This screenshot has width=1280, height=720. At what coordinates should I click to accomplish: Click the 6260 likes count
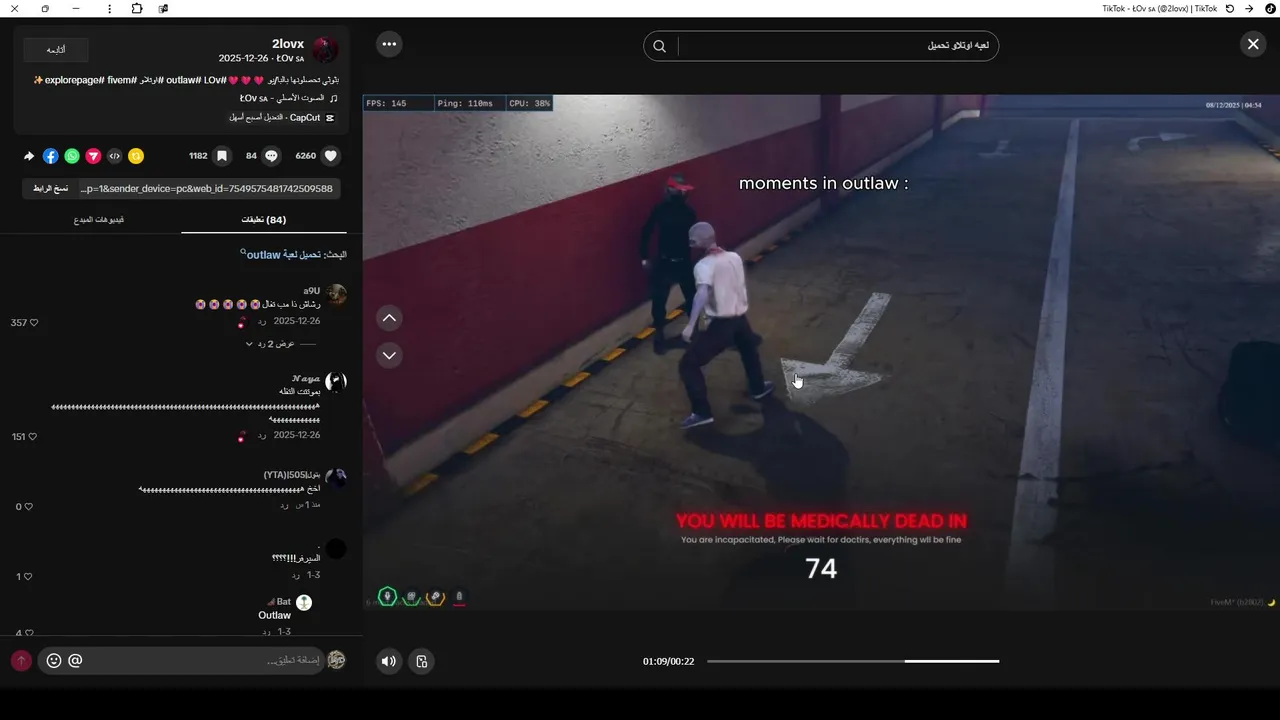pos(306,156)
